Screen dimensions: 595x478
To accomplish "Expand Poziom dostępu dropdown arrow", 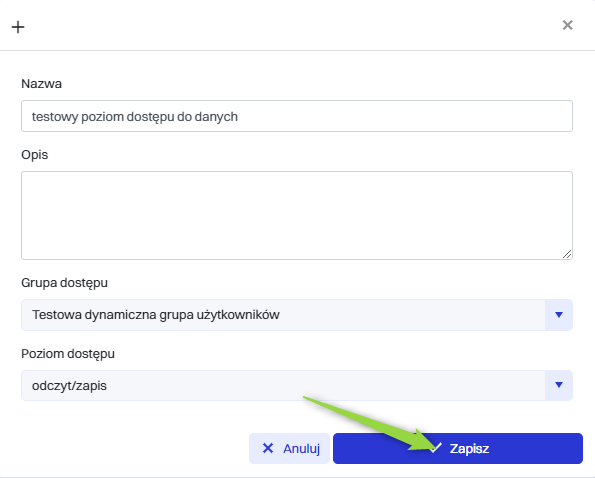I will (x=559, y=385).
